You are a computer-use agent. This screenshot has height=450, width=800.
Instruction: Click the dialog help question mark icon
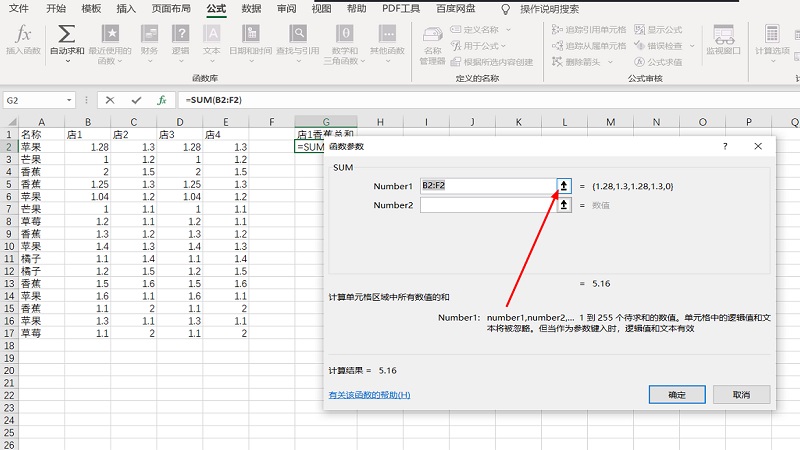click(725, 146)
